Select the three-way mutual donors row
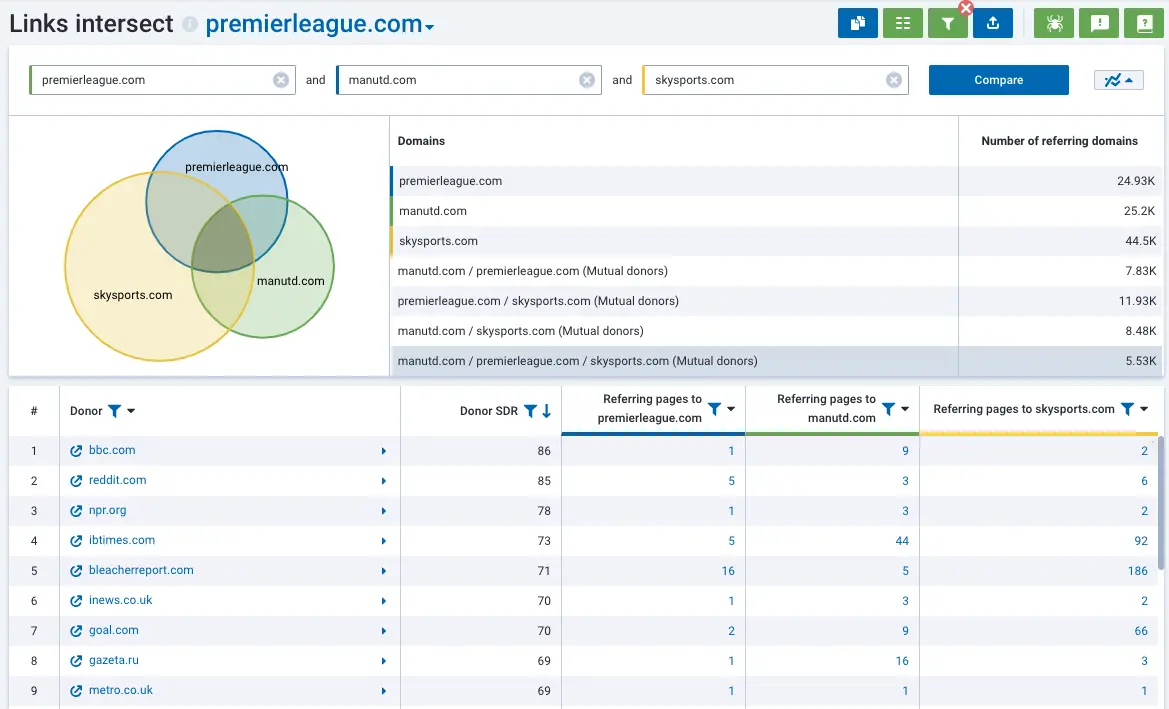The height and width of the screenshot is (709, 1169). tap(674, 361)
